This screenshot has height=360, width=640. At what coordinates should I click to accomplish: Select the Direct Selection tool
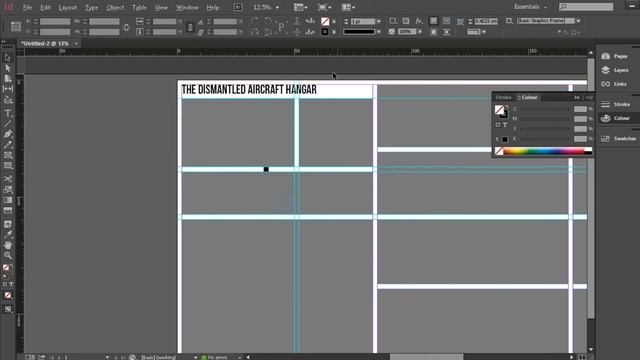pos(7,68)
